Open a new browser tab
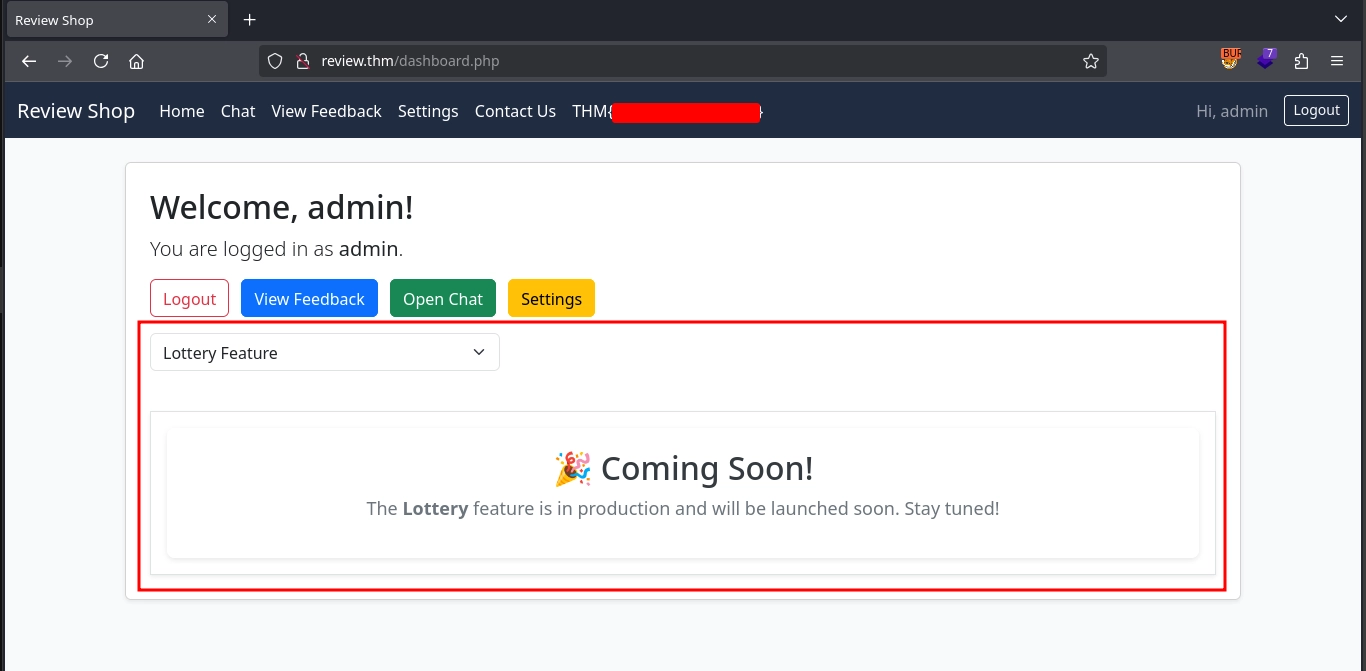 [250, 20]
